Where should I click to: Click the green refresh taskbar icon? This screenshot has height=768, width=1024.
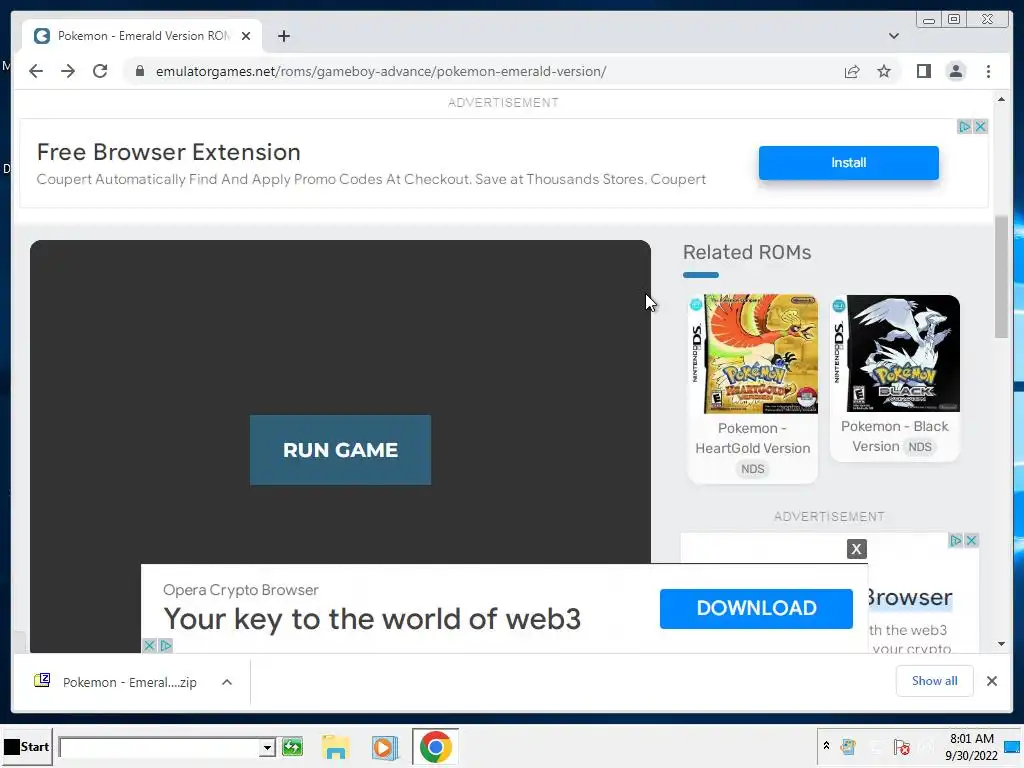(x=293, y=746)
